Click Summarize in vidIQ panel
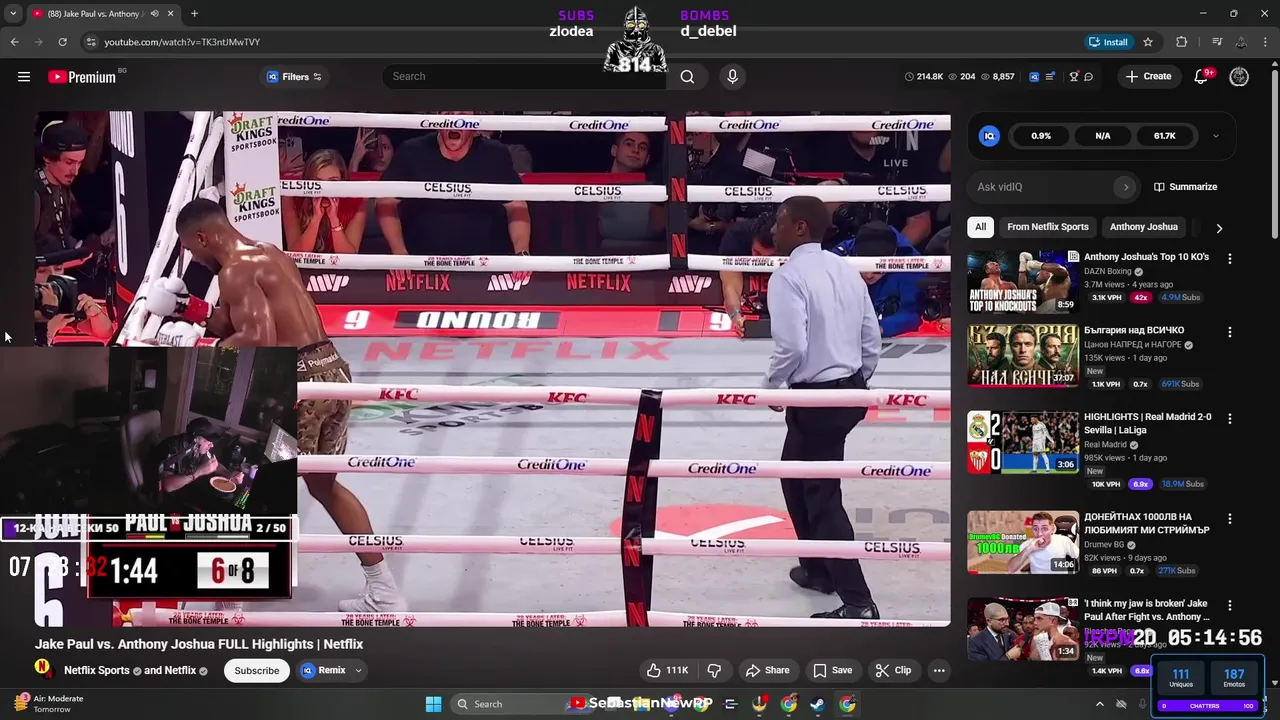 [x=1185, y=187]
